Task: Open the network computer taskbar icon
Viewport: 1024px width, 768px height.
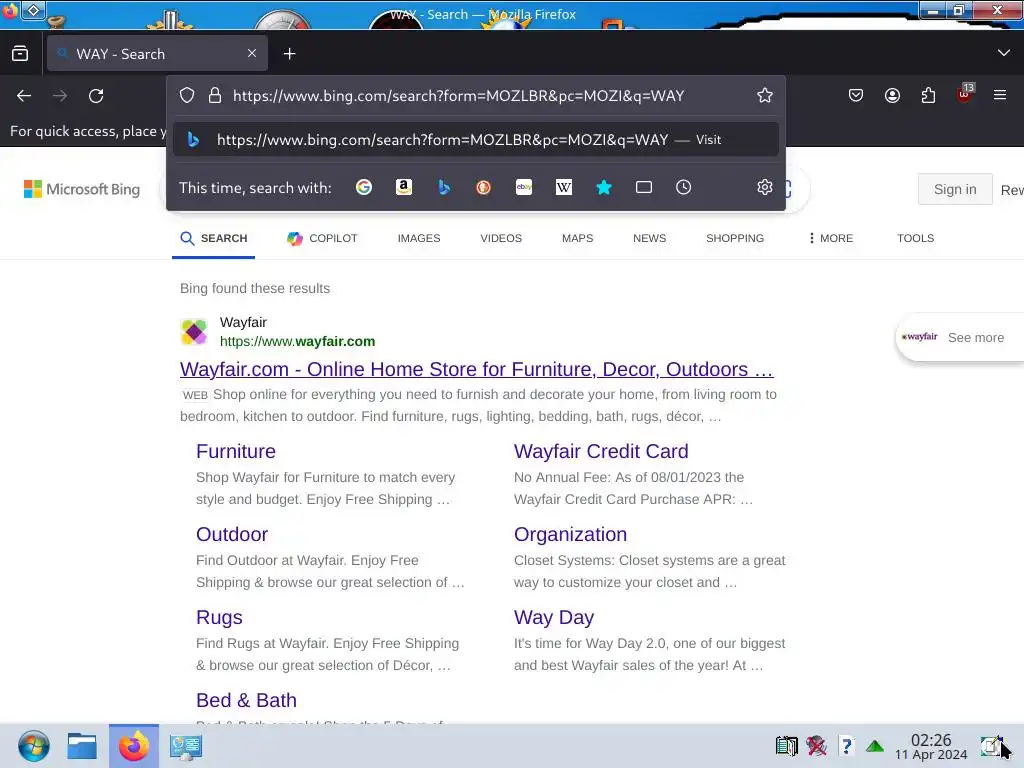Action: 185,746
